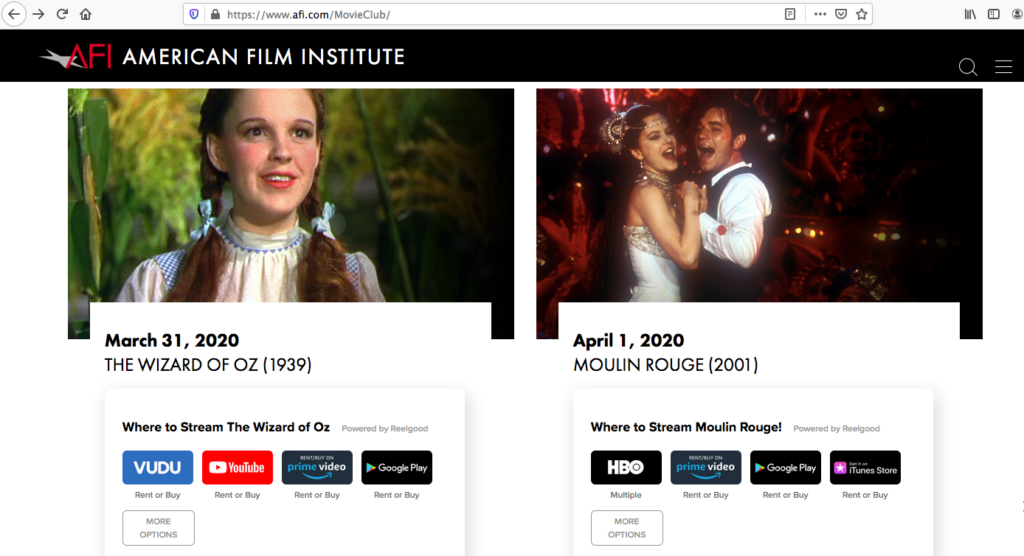The image size is (1024, 556).
Task: Open tracking protection shield in address bar
Action: (x=193, y=14)
